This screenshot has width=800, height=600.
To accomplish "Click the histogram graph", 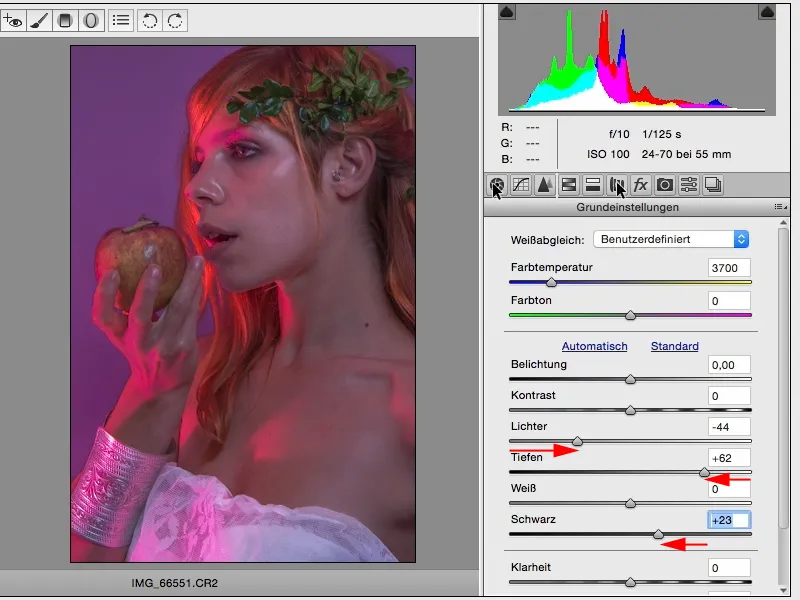I will pyautogui.click(x=637, y=60).
